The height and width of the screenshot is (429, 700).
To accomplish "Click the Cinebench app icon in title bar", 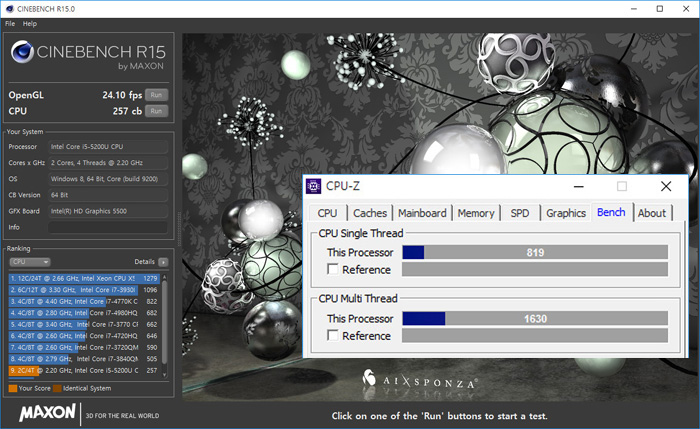I will tap(9, 8).
